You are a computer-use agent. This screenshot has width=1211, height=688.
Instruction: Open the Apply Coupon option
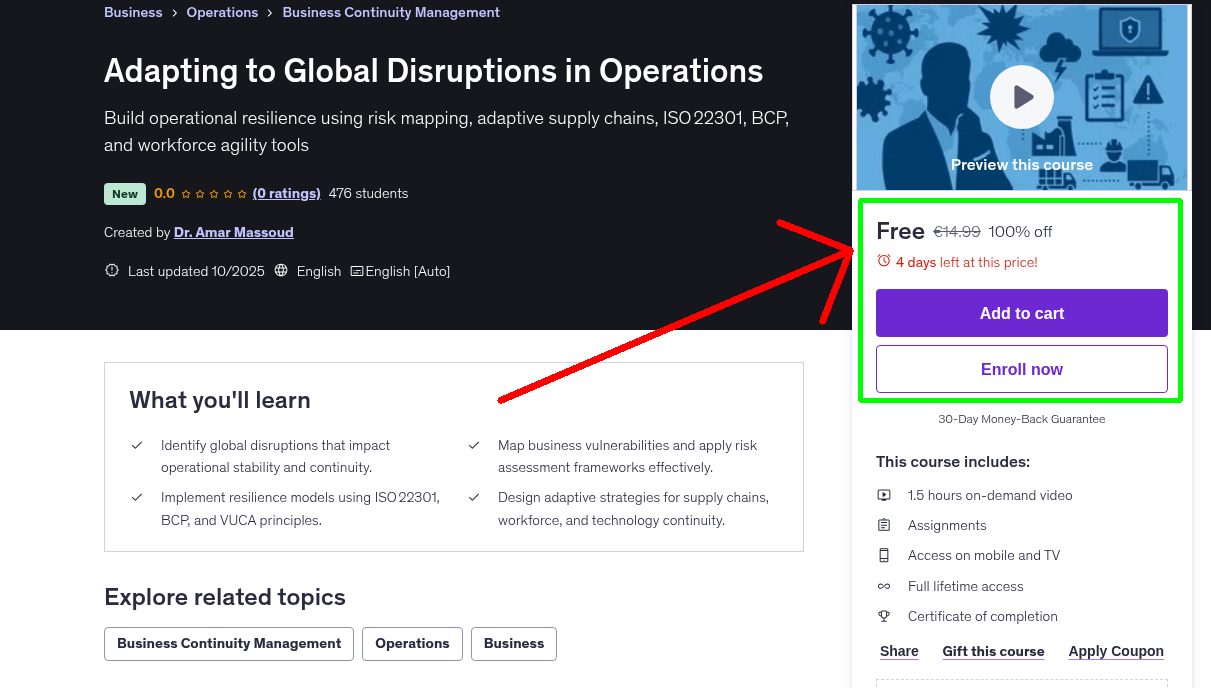[1116, 651]
